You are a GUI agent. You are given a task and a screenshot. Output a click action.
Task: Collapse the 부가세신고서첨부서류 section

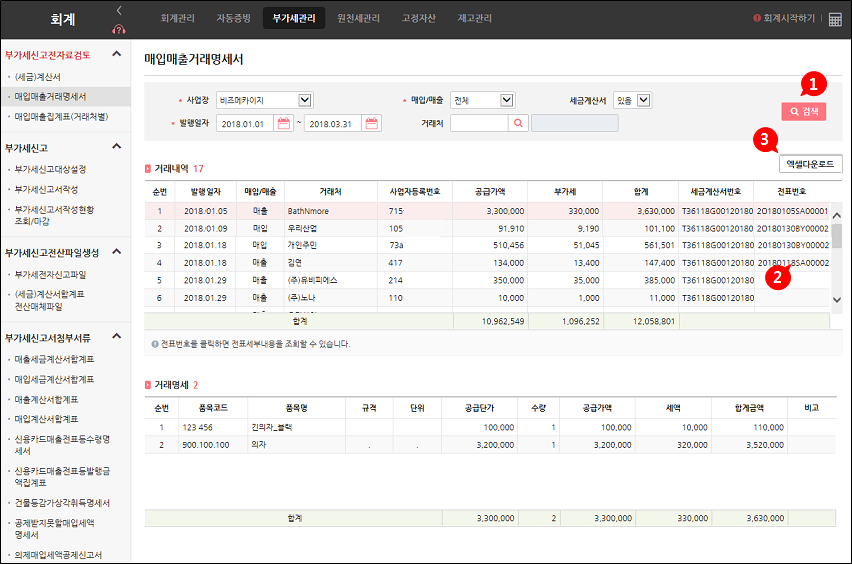[x=116, y=336]
